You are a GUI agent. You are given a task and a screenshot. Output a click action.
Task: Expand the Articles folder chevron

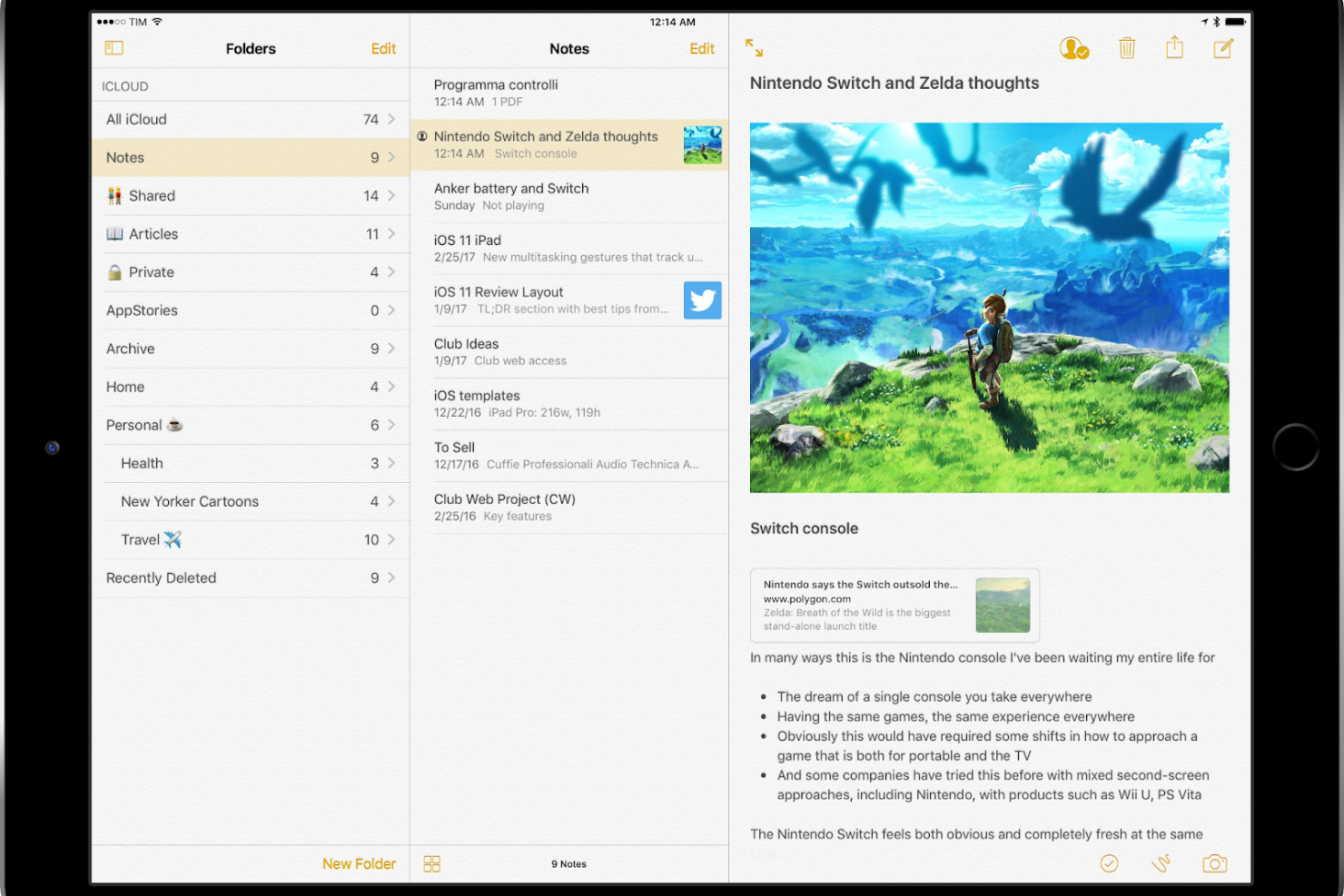coord(391,233)
